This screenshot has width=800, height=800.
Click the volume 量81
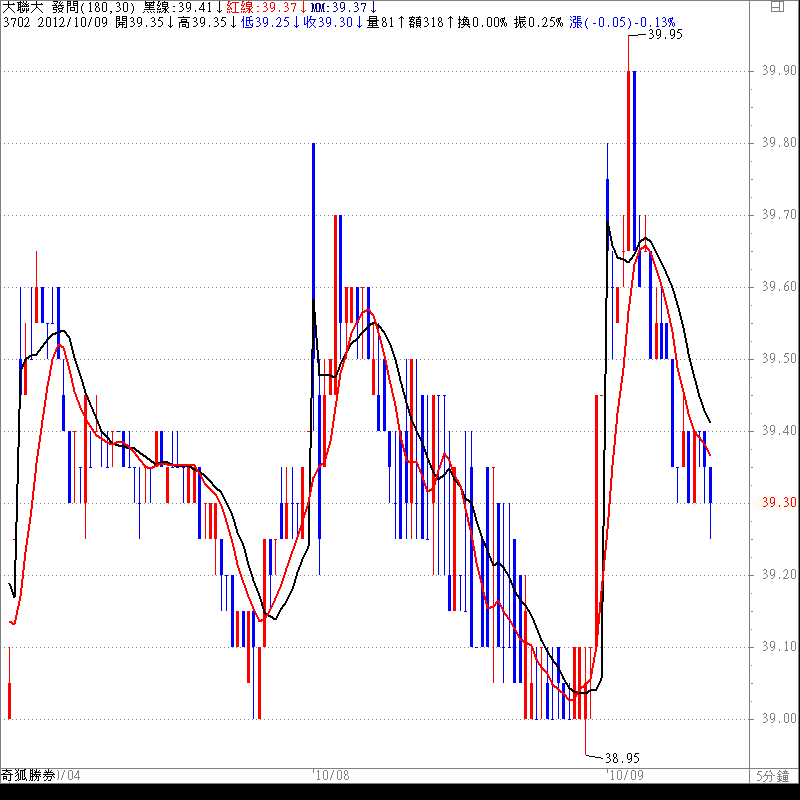(385, 22)
